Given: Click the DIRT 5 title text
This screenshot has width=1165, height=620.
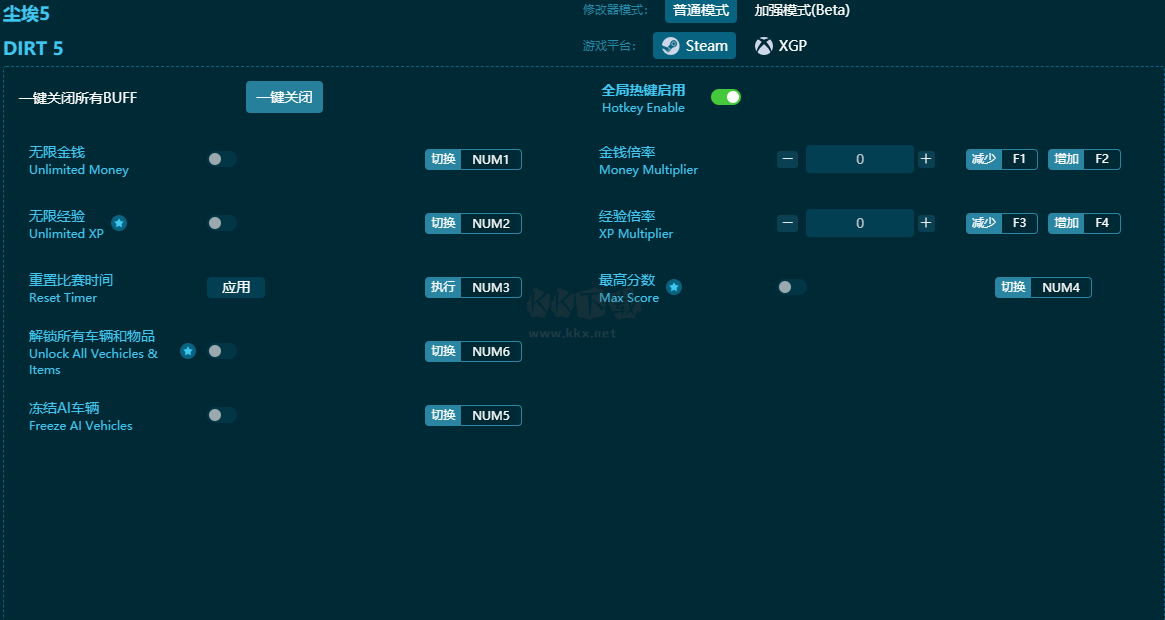Looking at the screenshot, I should click(x=33, y=49).
